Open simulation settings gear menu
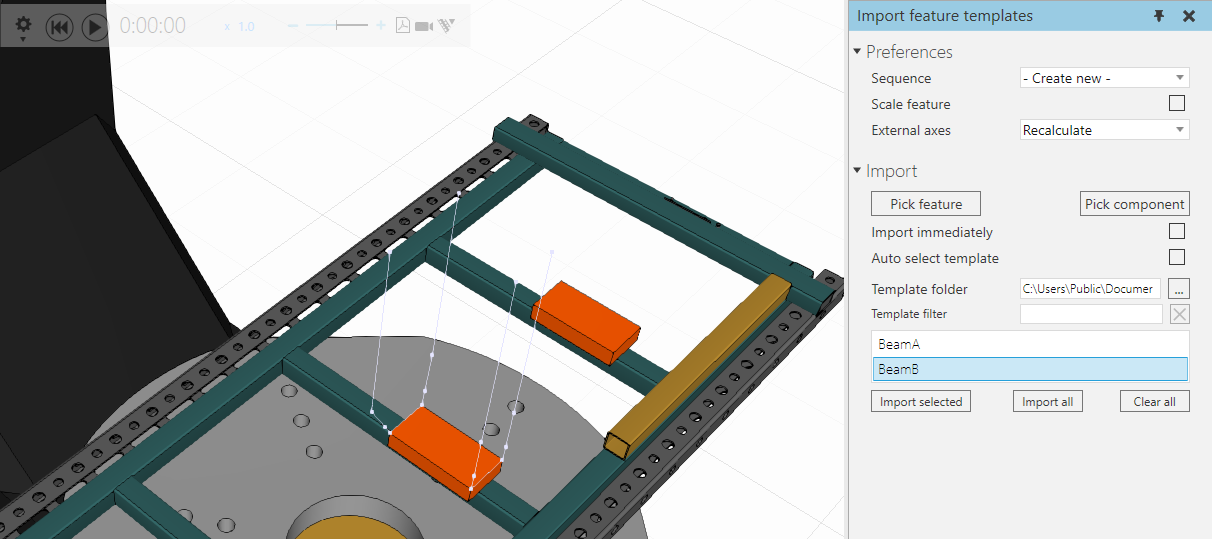Screen dimensions: 1212x539 tap(23, 27)
